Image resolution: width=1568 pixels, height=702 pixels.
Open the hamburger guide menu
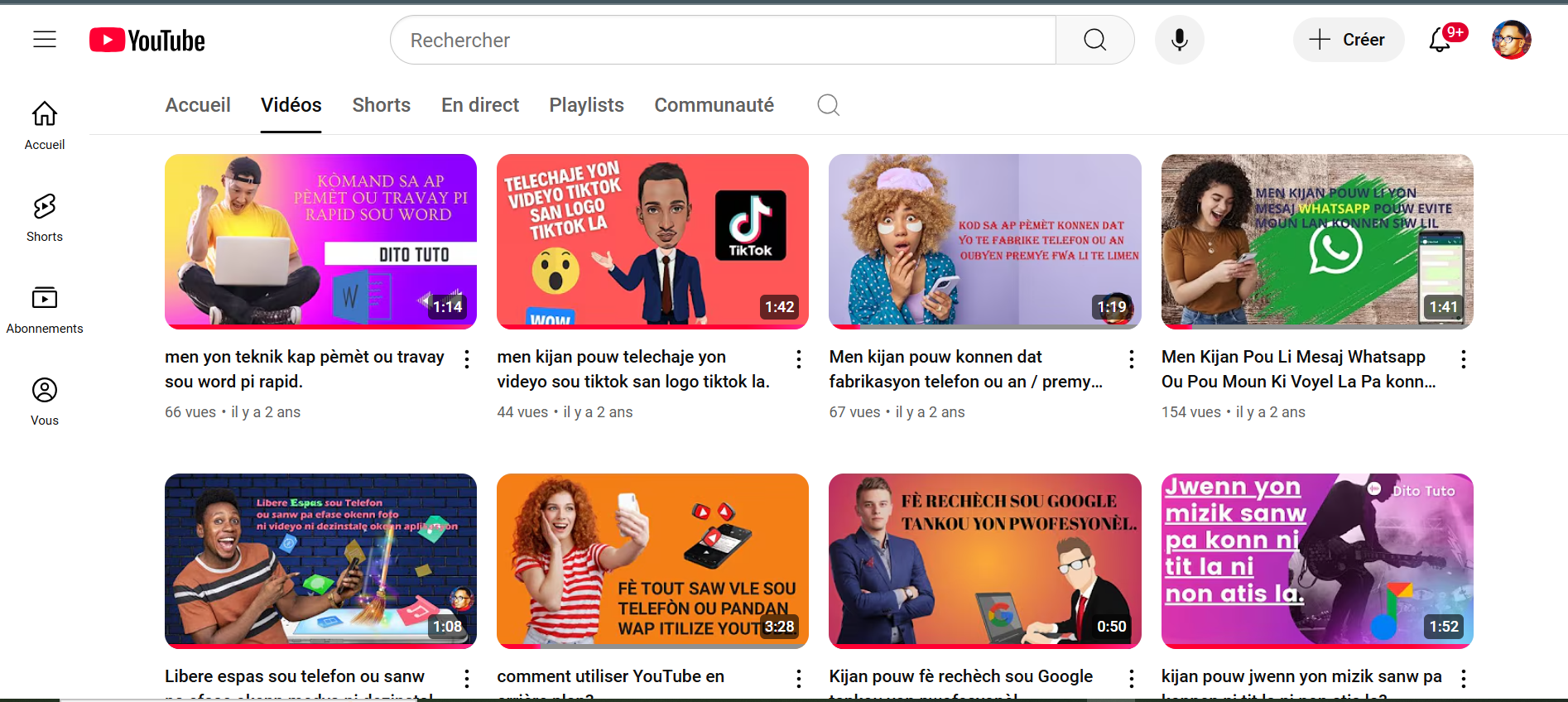click(45, 40)
